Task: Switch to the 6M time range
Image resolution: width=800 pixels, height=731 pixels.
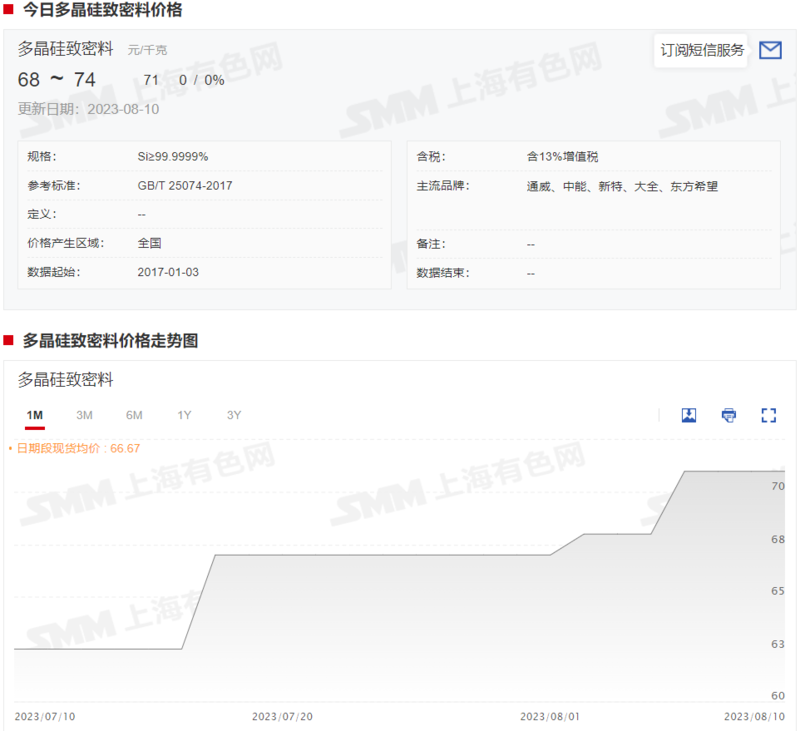Action: pyautogui.click(x=134, y=415)
